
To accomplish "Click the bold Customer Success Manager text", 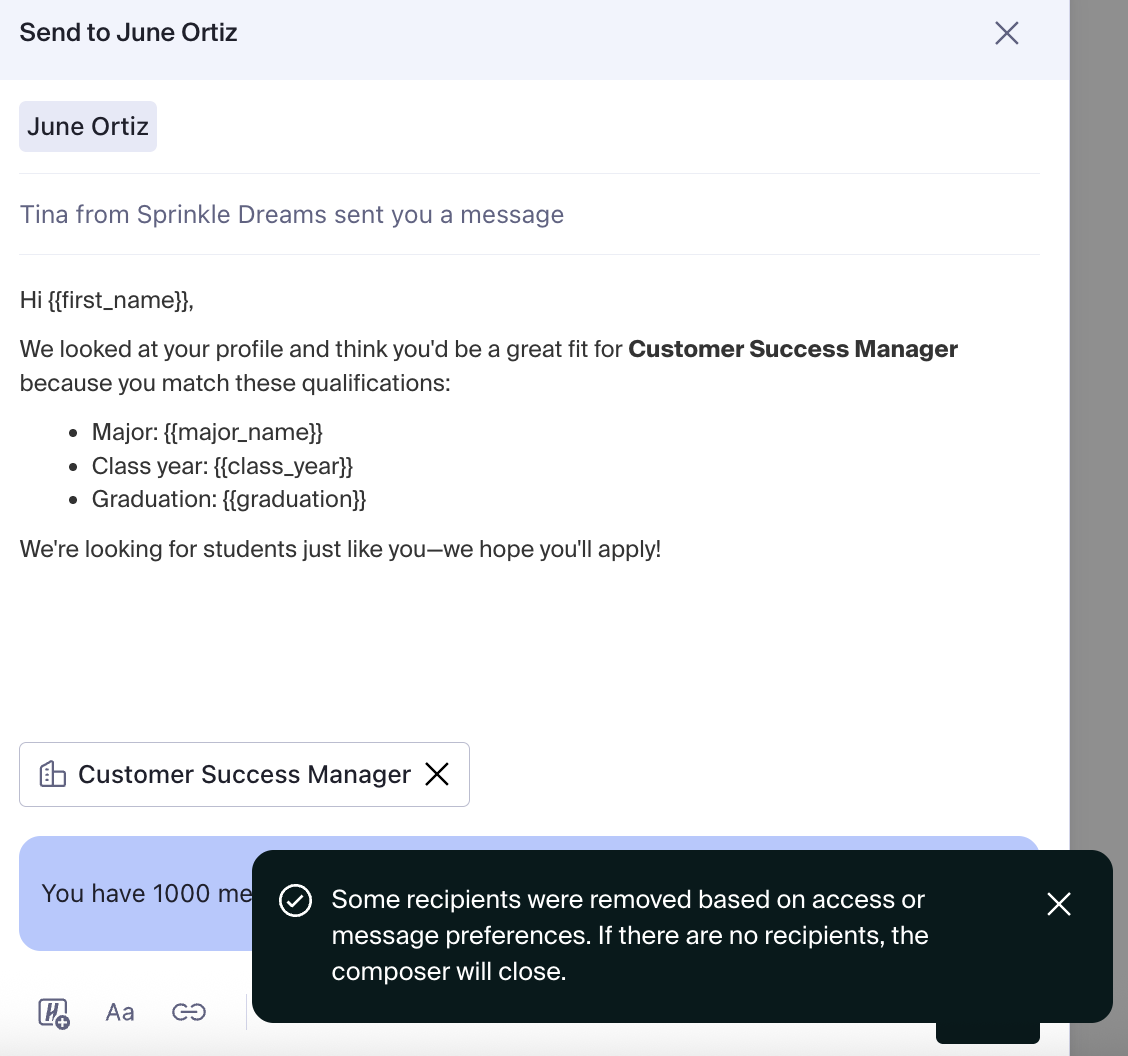I will coord(793,349).
